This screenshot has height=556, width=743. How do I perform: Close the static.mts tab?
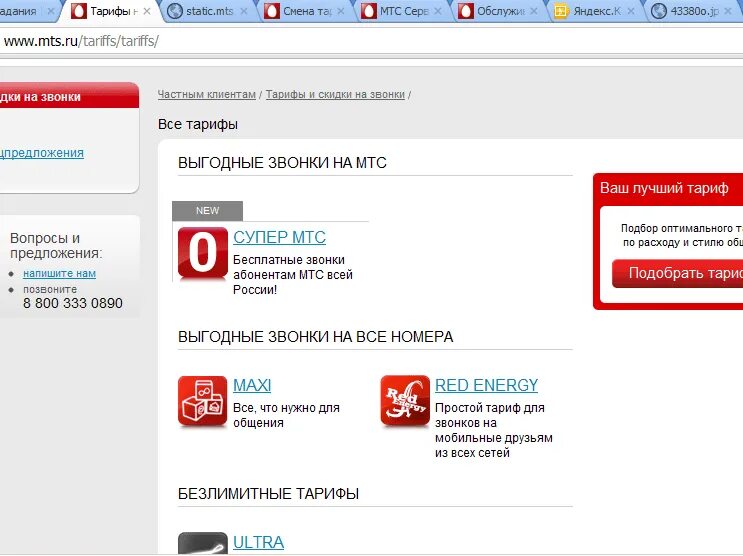pos(244,11)
